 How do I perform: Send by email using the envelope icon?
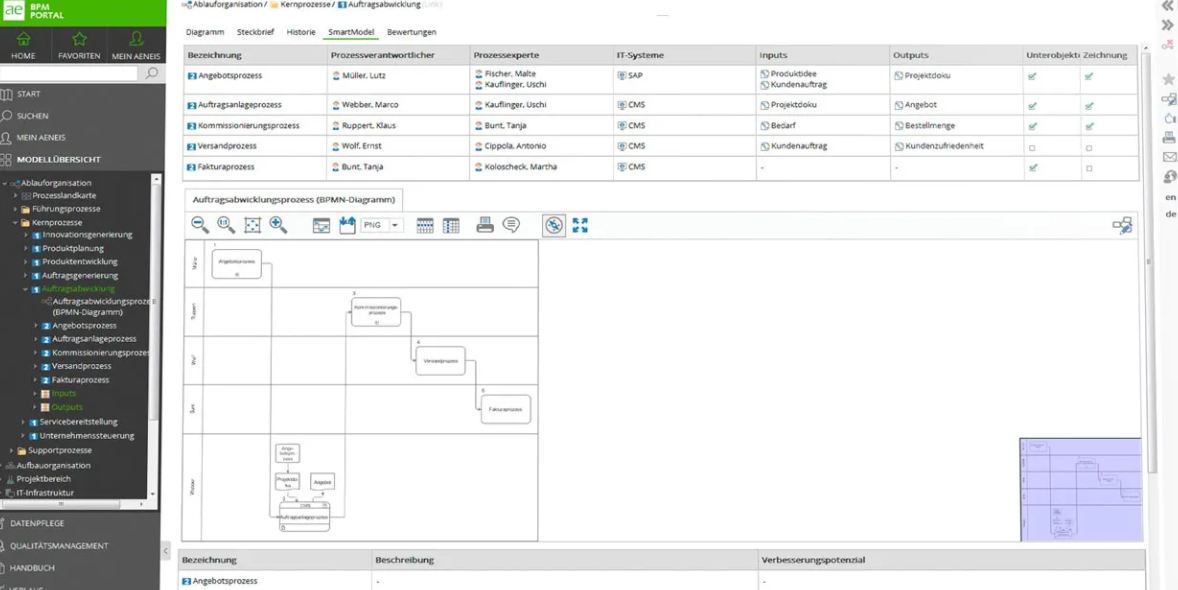coord(1169,157)
